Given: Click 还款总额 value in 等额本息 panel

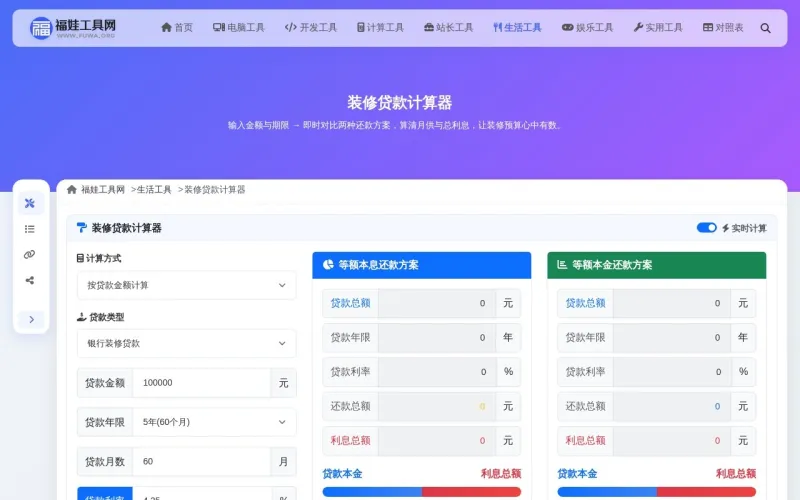Looking at the screenshot, I should 437,406.
